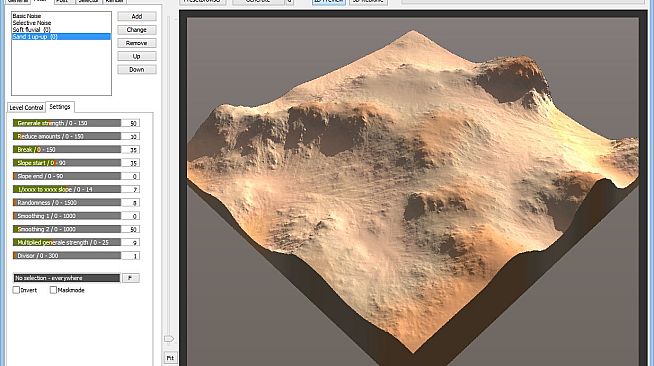
Task: Switch to the Level Control tab
Action: pyautogui.click(x=26, y=108)
